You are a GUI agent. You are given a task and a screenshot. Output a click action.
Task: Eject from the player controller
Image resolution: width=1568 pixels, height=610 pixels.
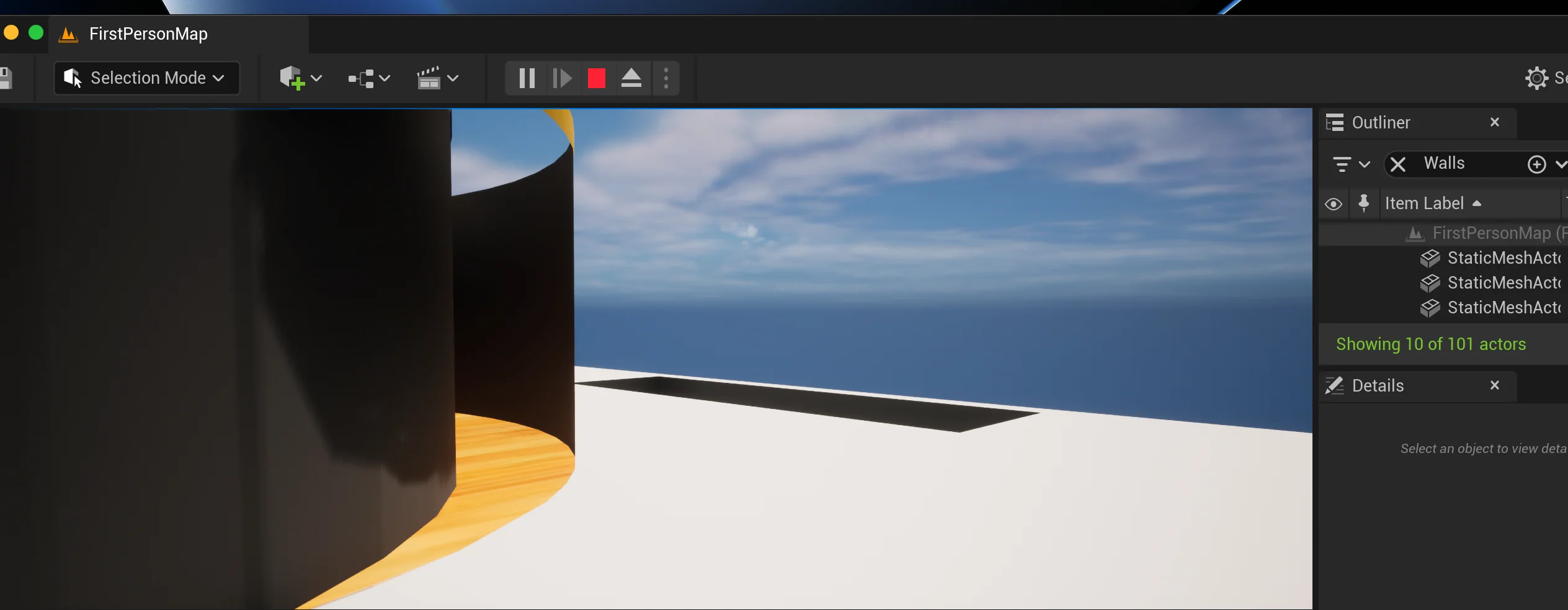631,78
